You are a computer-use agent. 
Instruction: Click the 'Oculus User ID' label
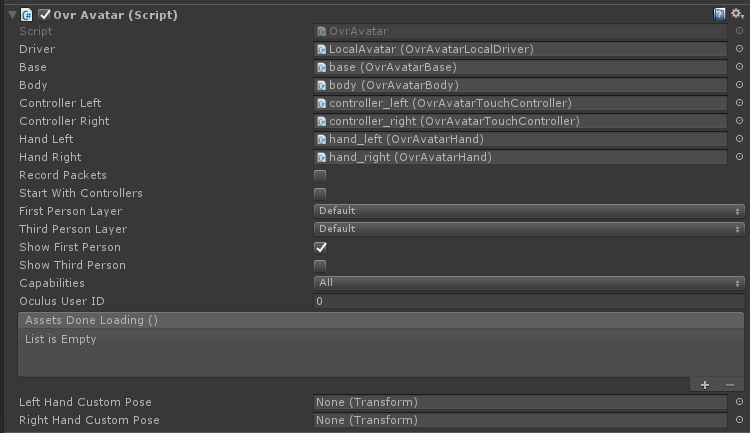point(62,301)
